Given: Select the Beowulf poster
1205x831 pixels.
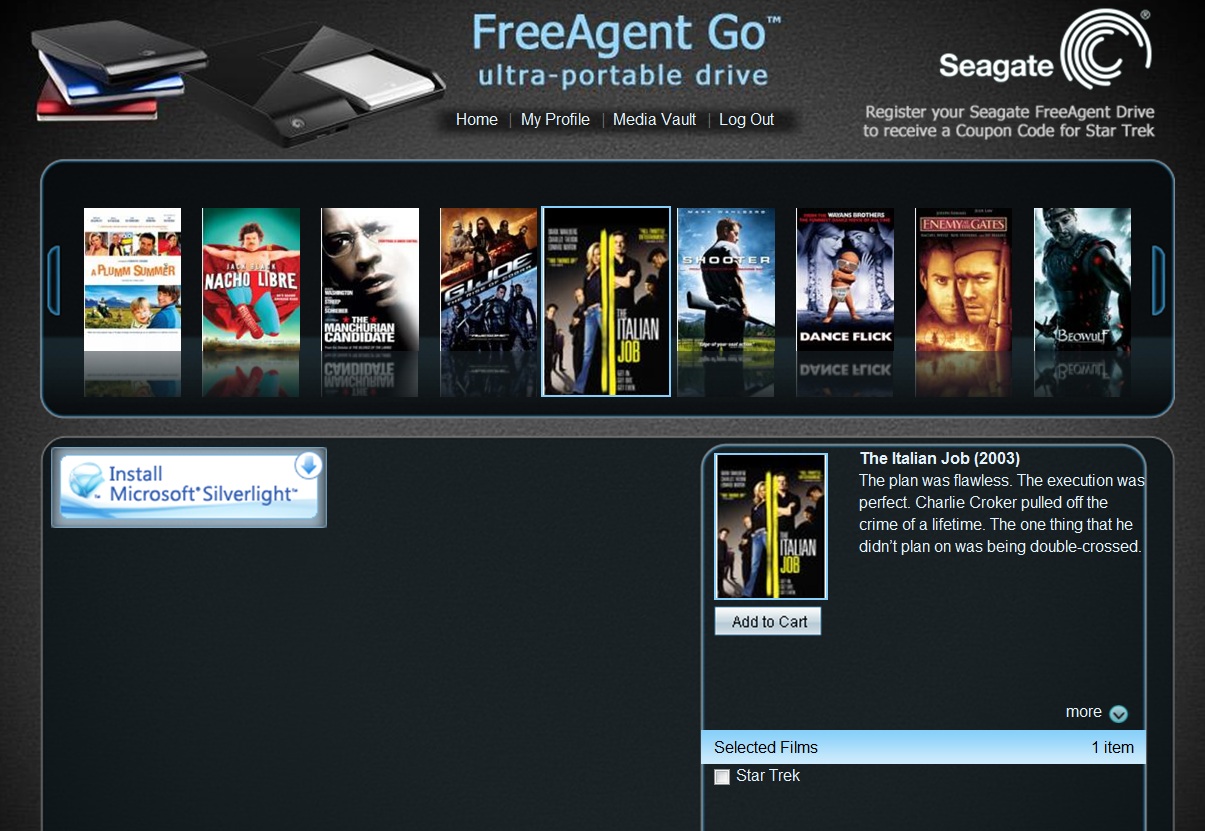Looking at the screenshot, I should [1082, 279].
